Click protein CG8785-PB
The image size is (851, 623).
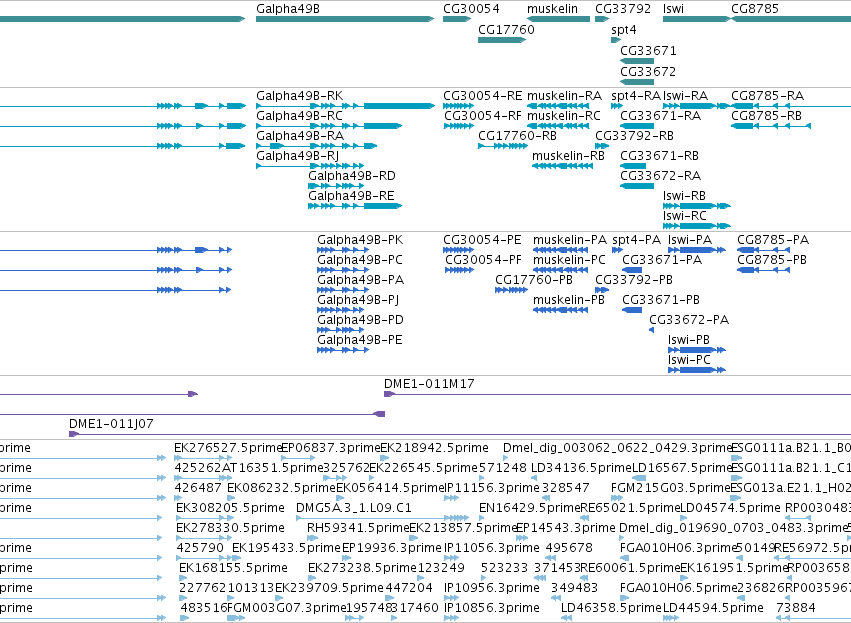click(x=772, y=260)
